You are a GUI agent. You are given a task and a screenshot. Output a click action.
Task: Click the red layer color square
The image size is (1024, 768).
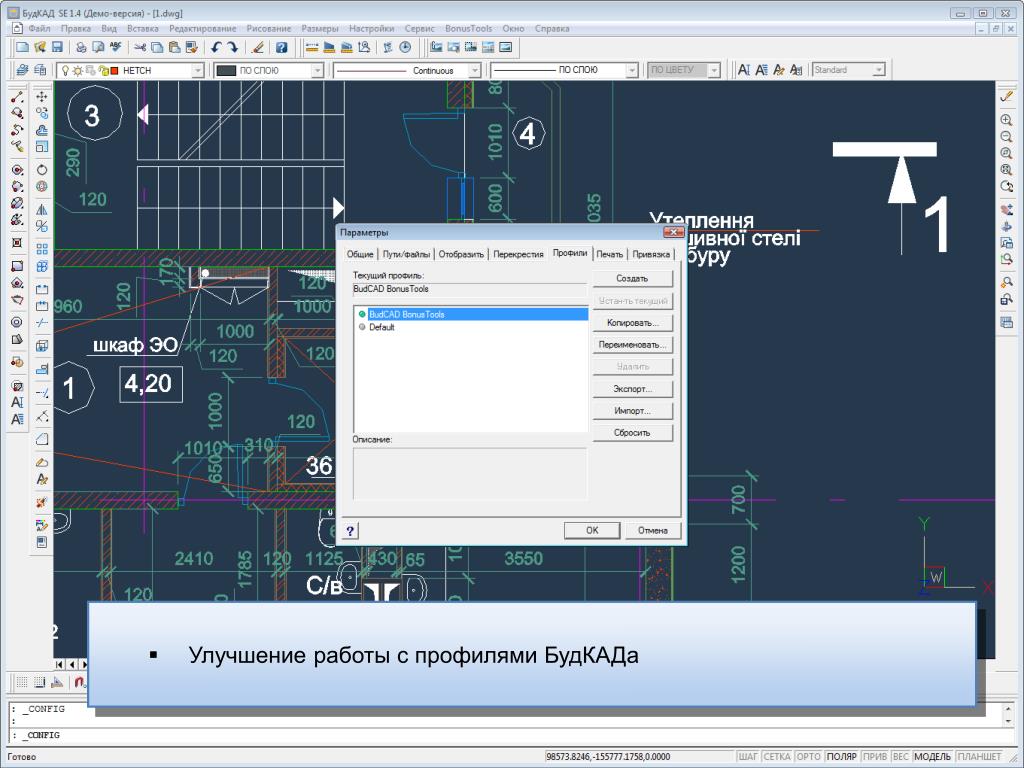[114, 71]
